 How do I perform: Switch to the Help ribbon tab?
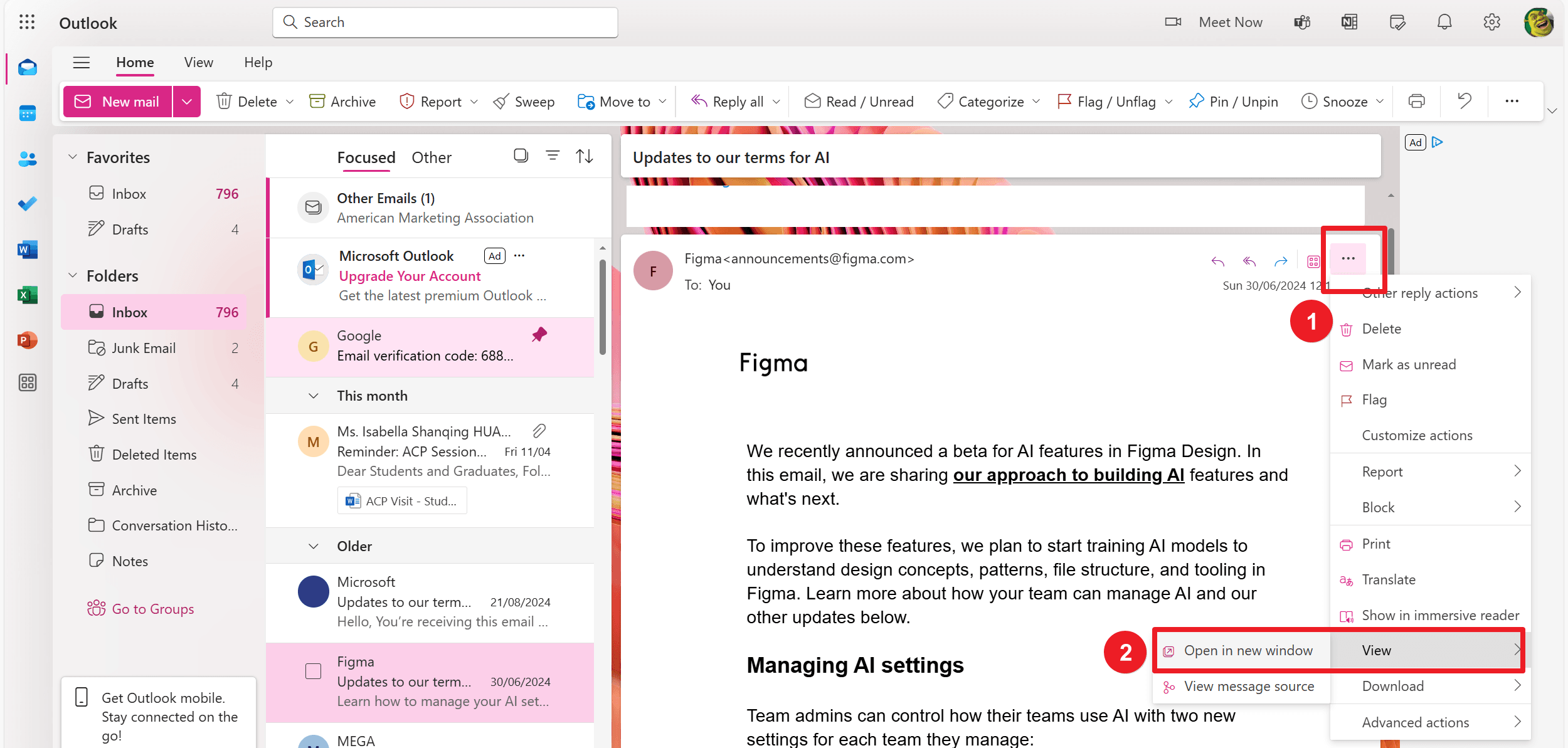258,62
